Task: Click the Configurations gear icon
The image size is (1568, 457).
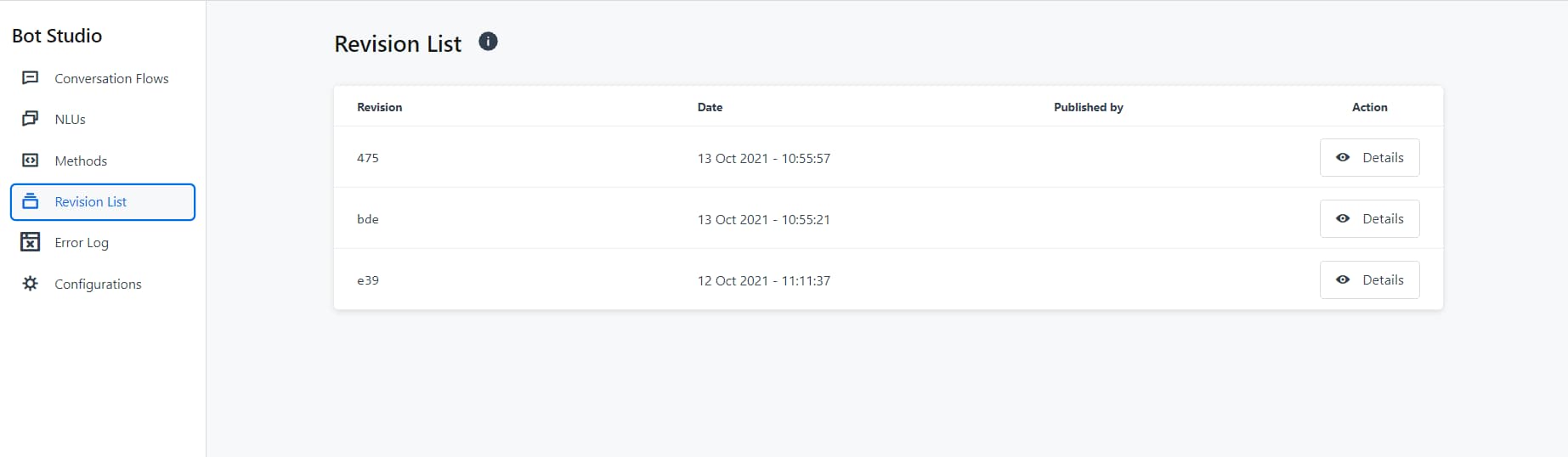Action: click(30, 284)
